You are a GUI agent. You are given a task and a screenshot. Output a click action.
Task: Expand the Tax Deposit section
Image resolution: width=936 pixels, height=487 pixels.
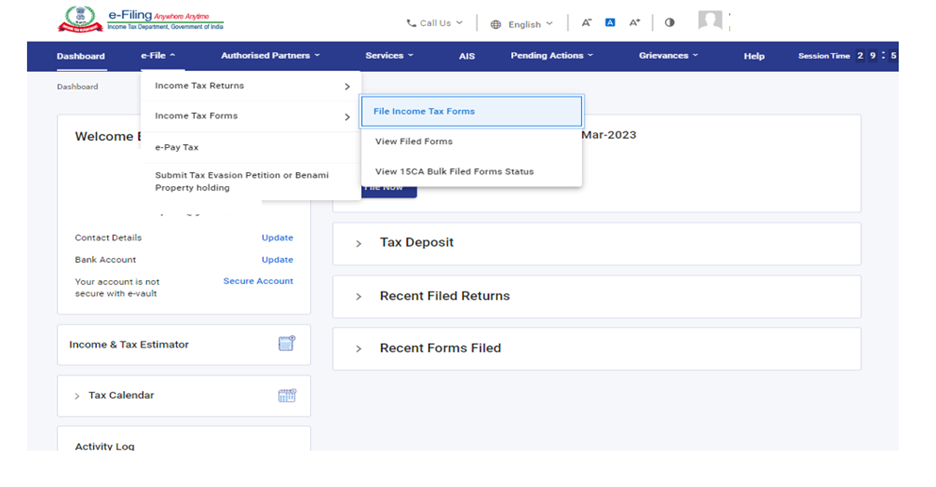[x=416, y=242]
